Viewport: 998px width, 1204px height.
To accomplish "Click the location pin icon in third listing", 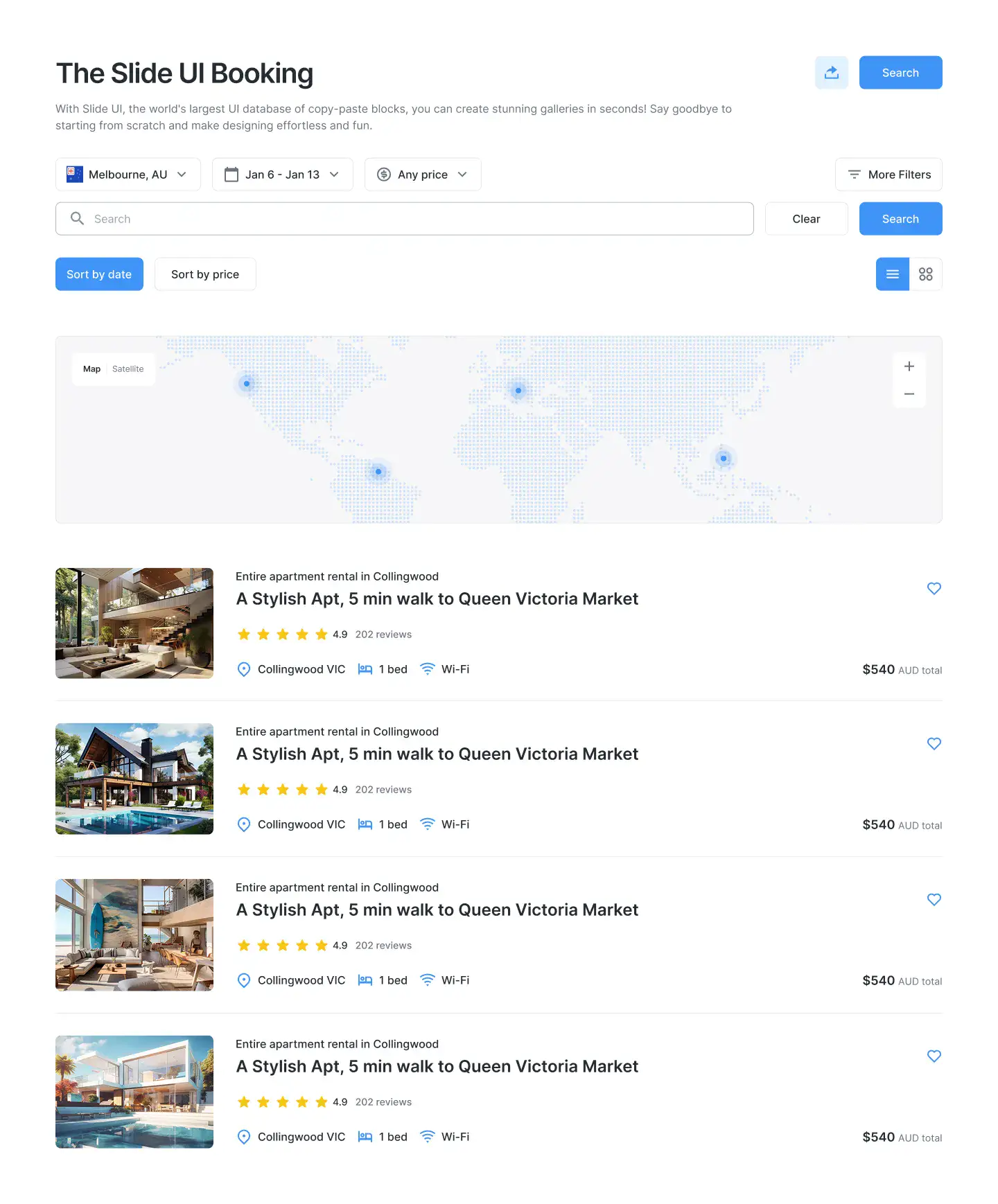I will click(x=244, y=980).
